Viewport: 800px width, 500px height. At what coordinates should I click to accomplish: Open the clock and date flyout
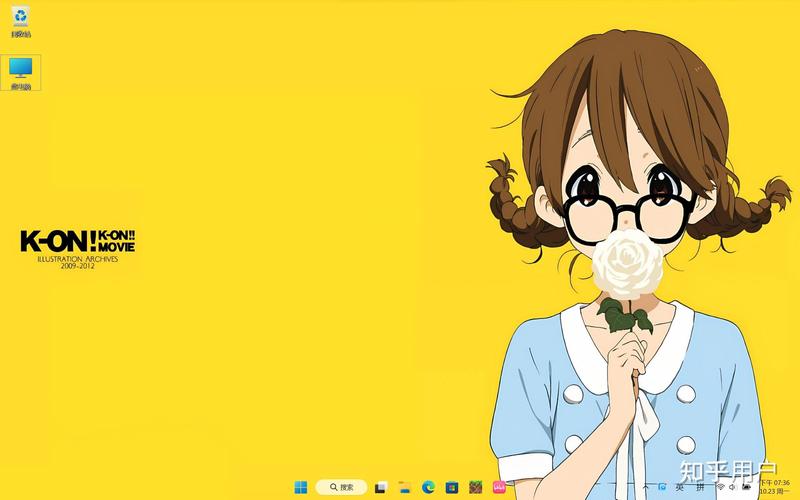(x=774, y=487)
